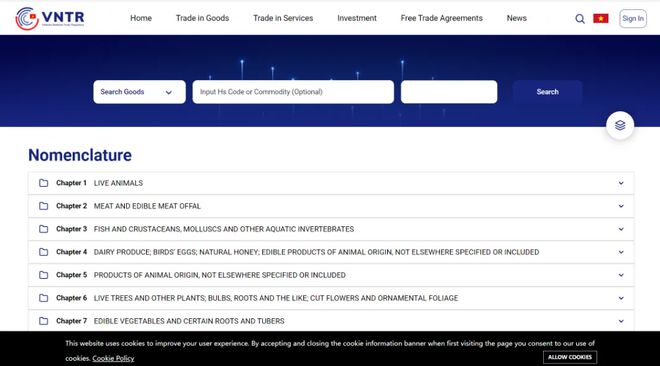The image size is (660, 366).
Task: Select 'PRODUCTS OF ANIMAL ORIGIN' Chapter 5 text
Action: (219, 275)
